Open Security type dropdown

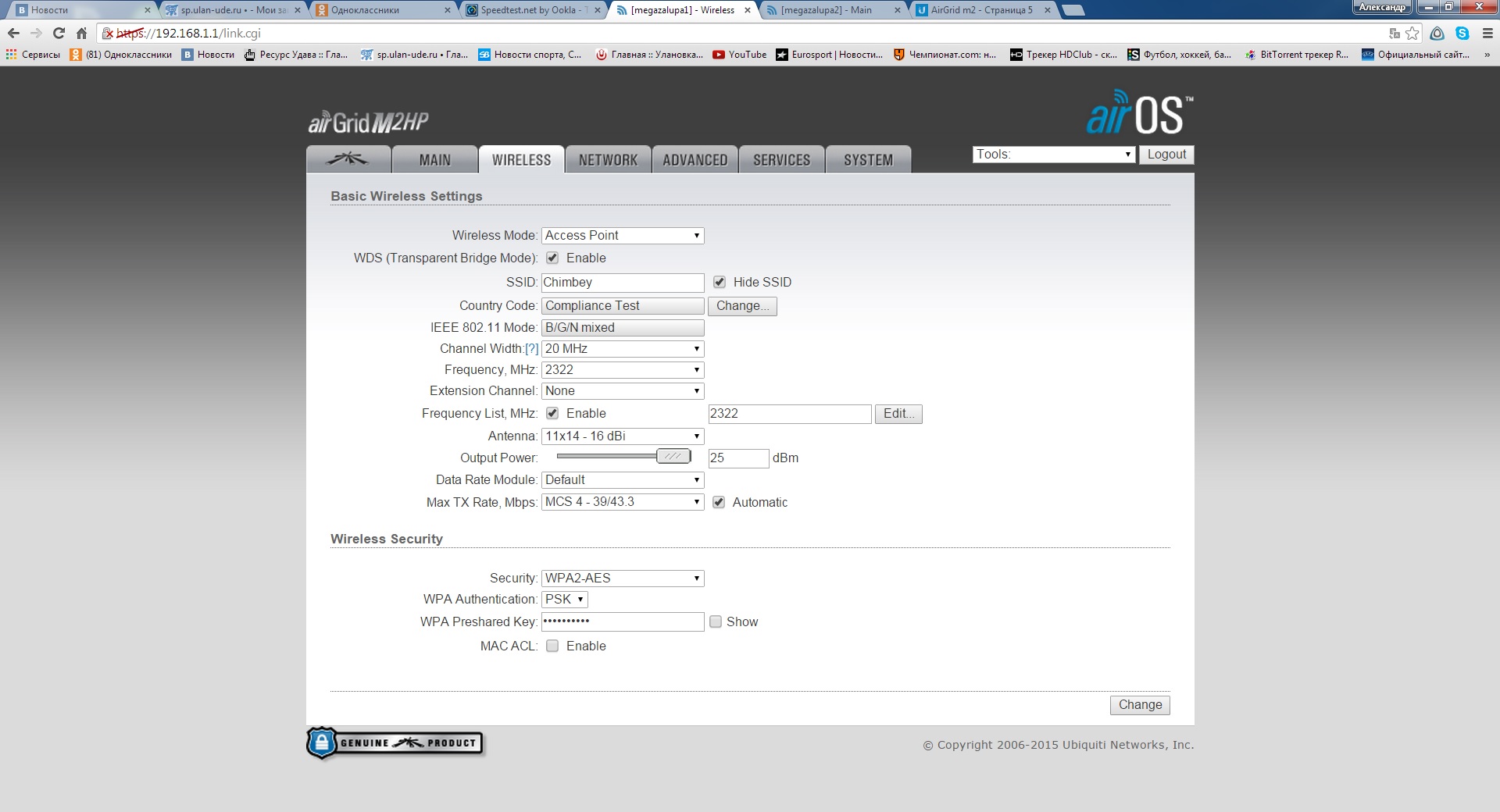tap(623, 579)
